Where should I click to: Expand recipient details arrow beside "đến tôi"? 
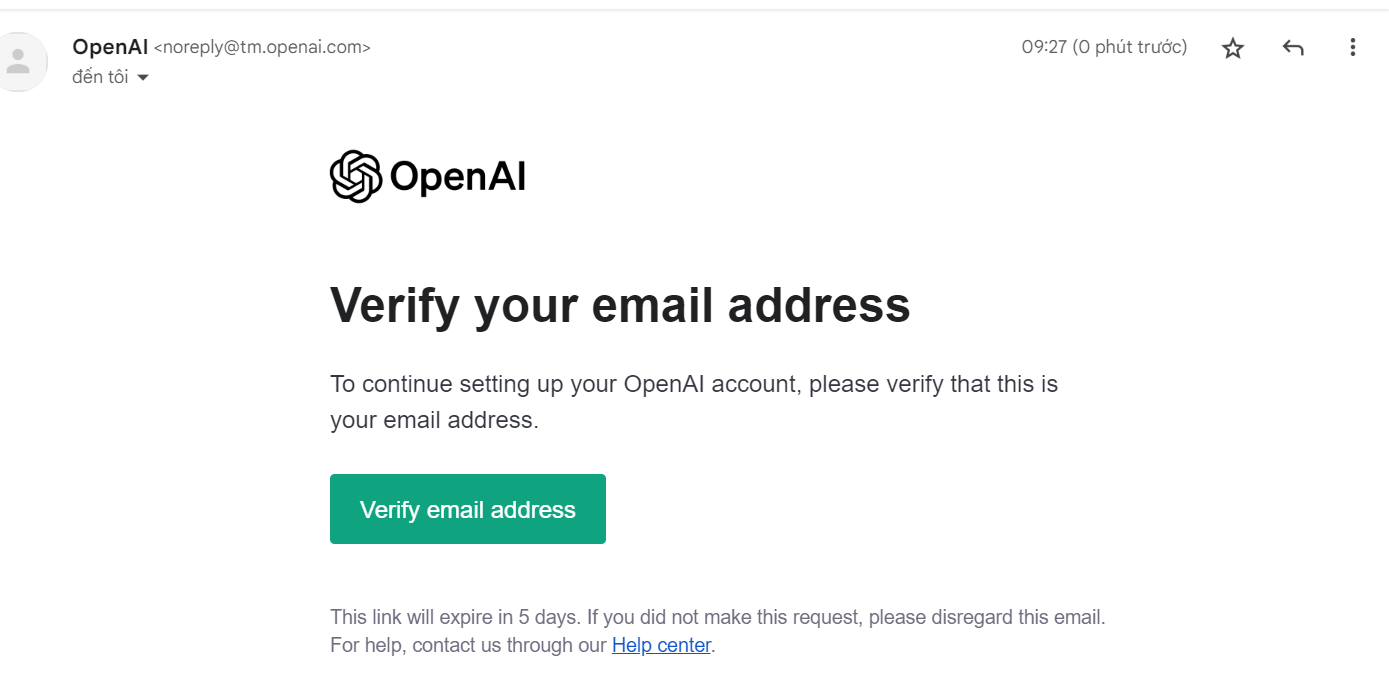coord(143,78)
